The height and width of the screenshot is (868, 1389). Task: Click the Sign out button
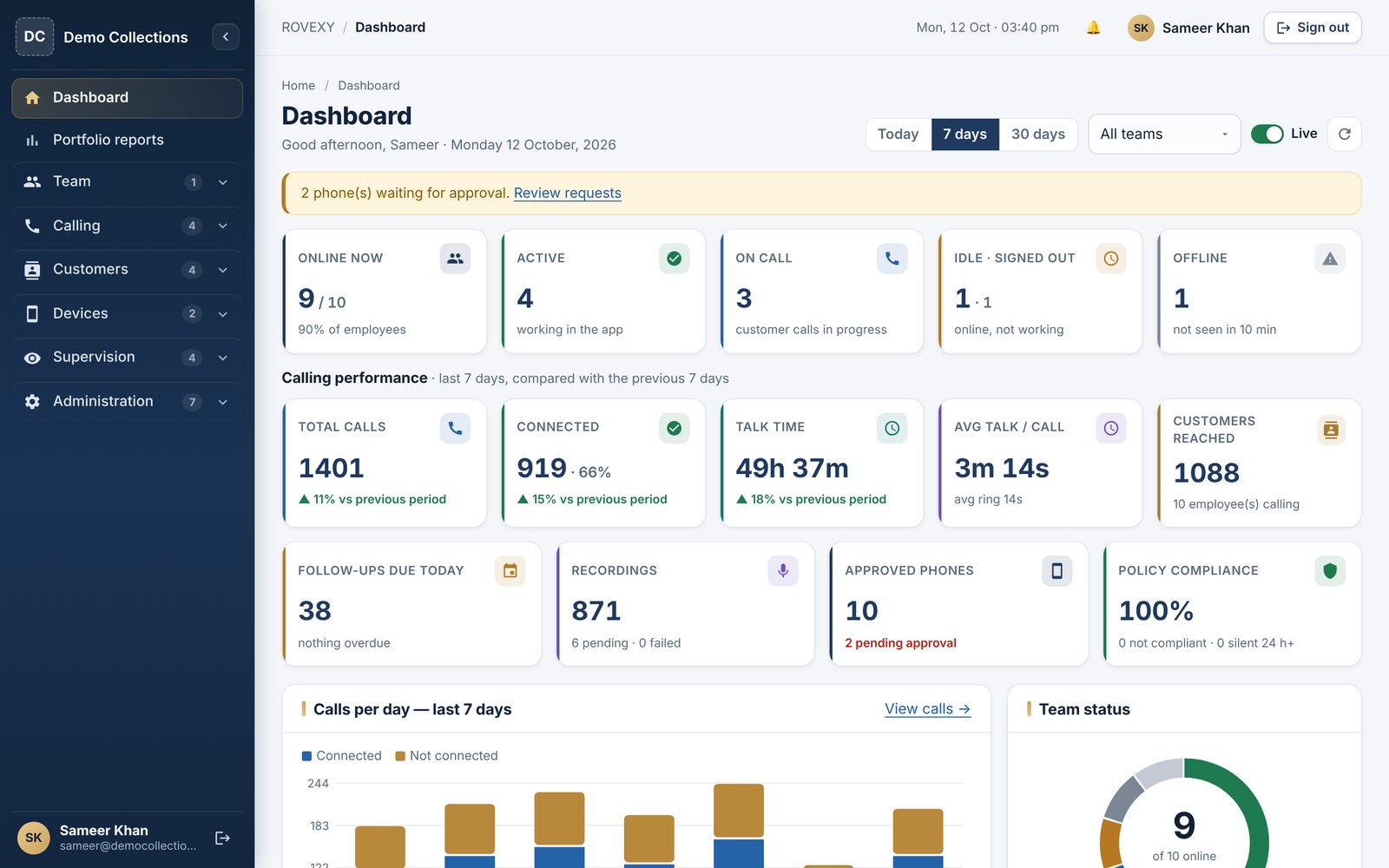point(1313,28)
